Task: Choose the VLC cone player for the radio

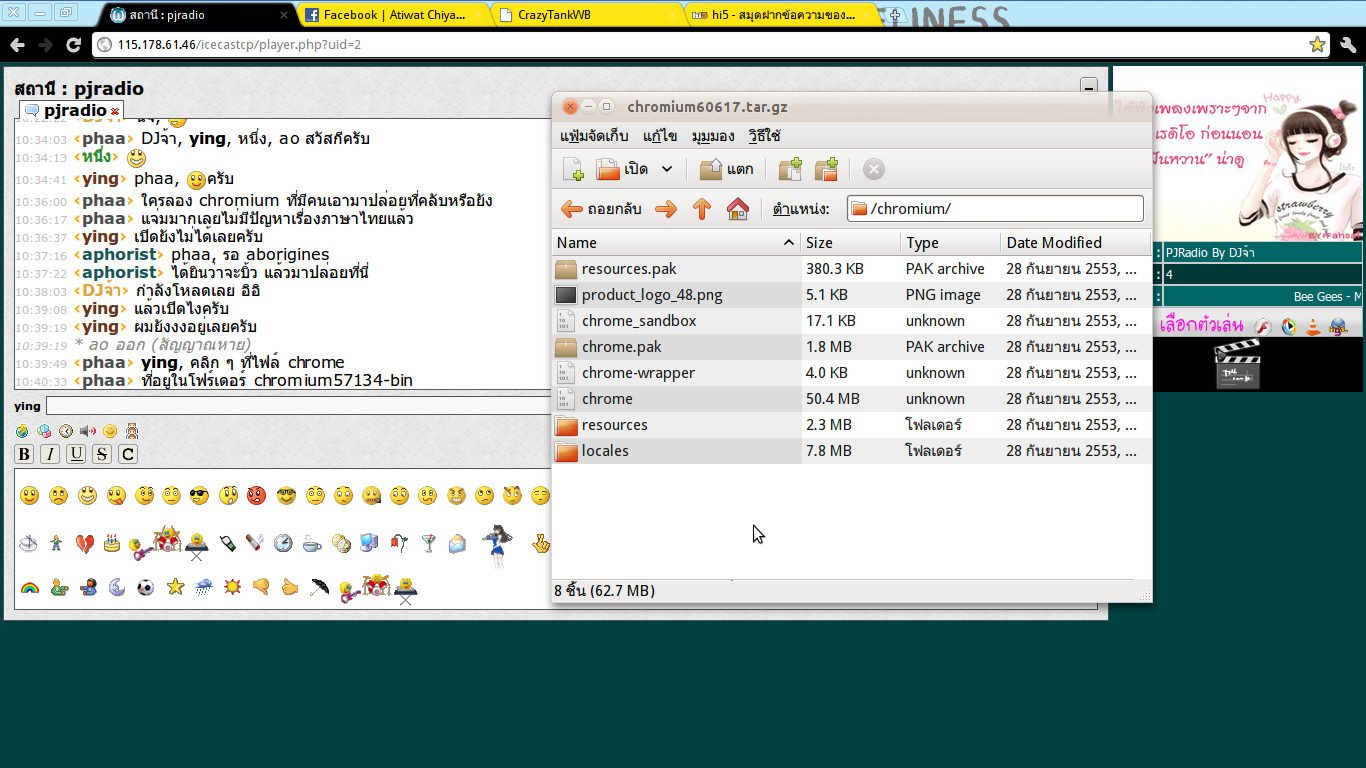Action: 1312,326
